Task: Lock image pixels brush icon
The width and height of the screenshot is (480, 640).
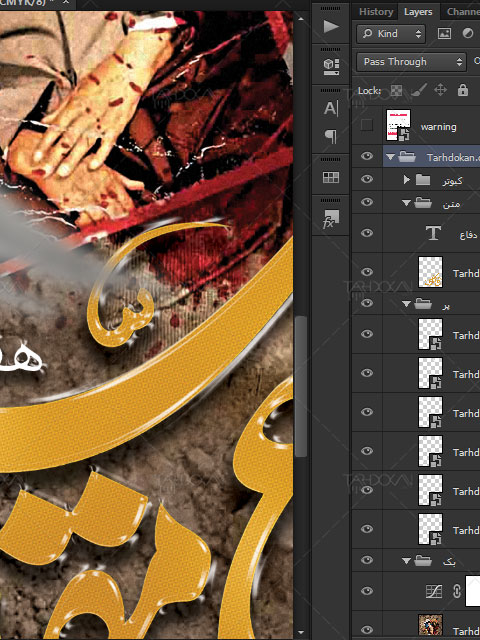Action: (418, 90)
